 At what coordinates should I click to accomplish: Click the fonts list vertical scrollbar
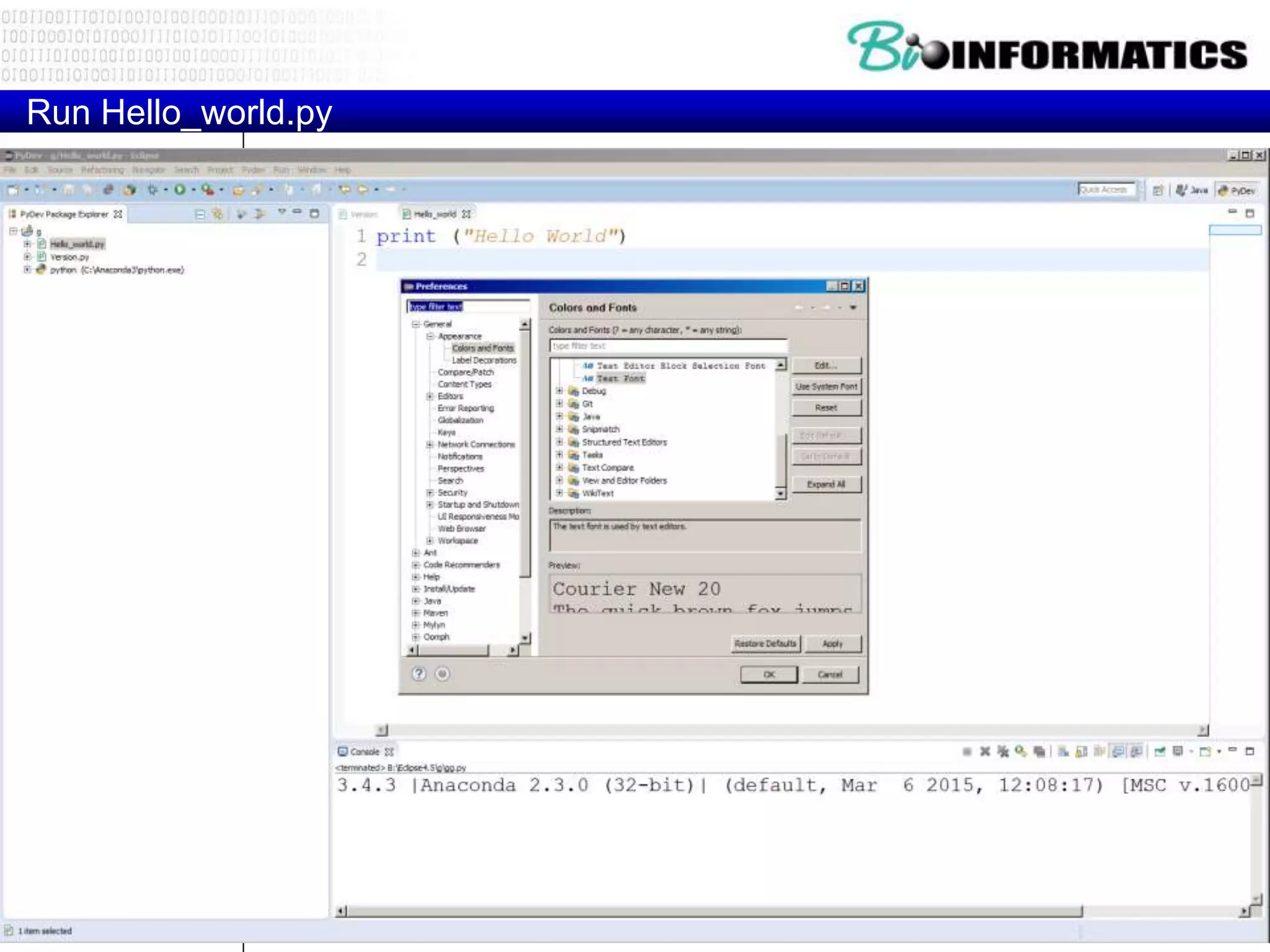[781, 429]
